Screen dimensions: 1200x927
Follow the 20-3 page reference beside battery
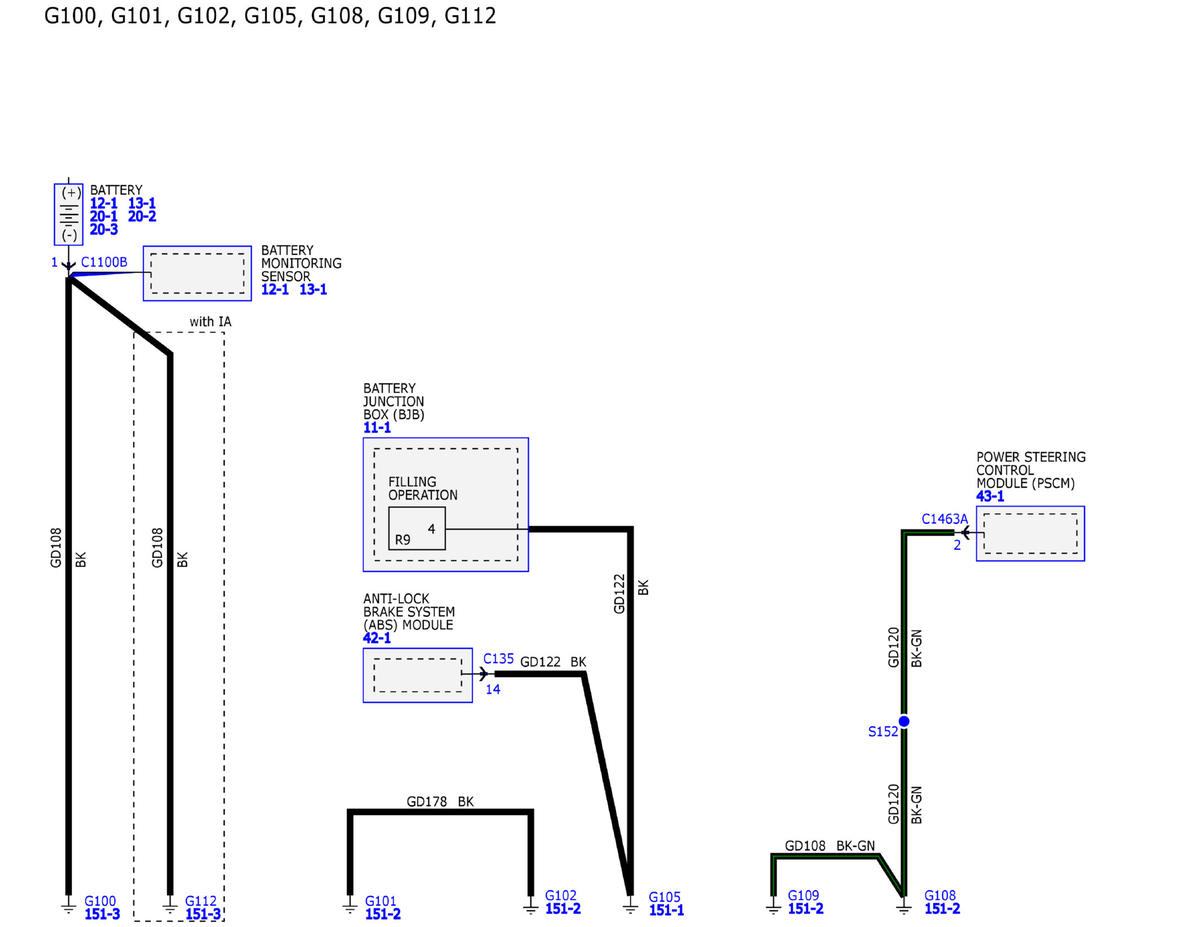tap(104, 229)
